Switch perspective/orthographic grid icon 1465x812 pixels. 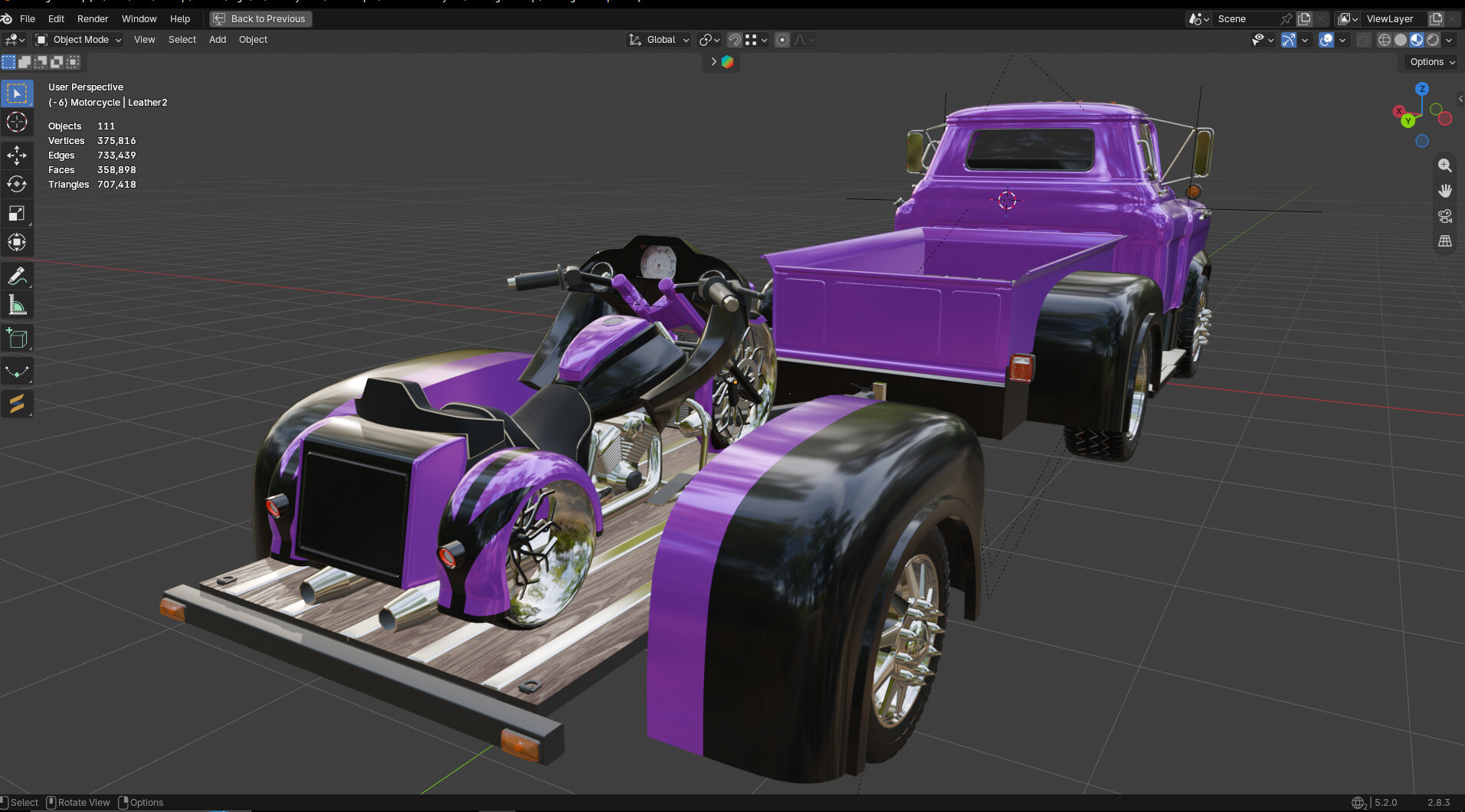[x=1445, y=241]
